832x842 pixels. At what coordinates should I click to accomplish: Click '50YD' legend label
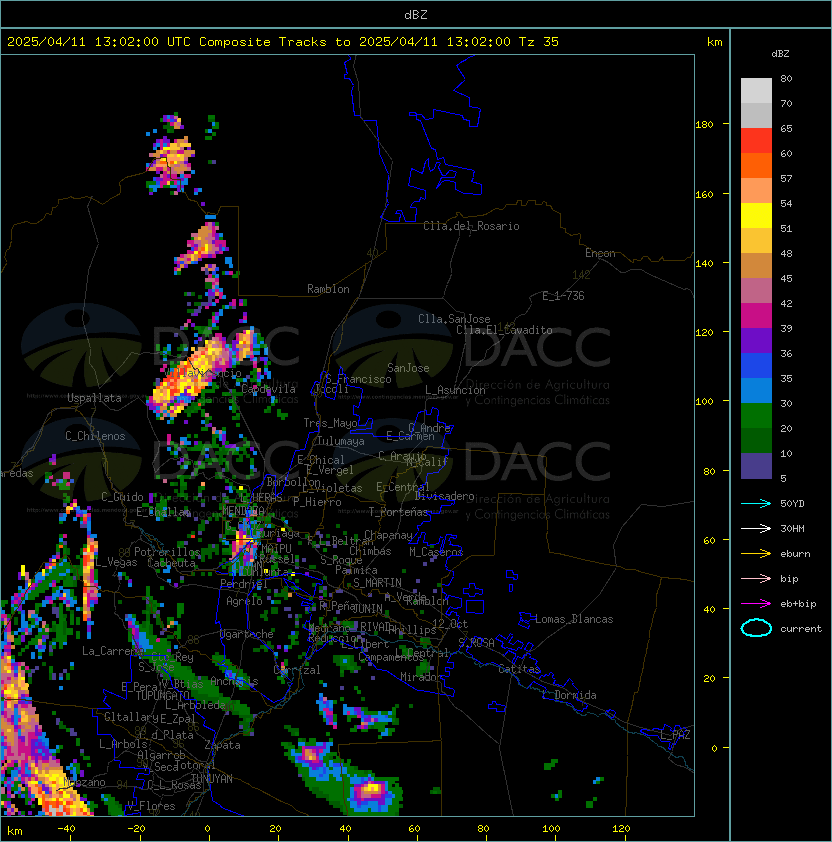(x=792, y=504)
